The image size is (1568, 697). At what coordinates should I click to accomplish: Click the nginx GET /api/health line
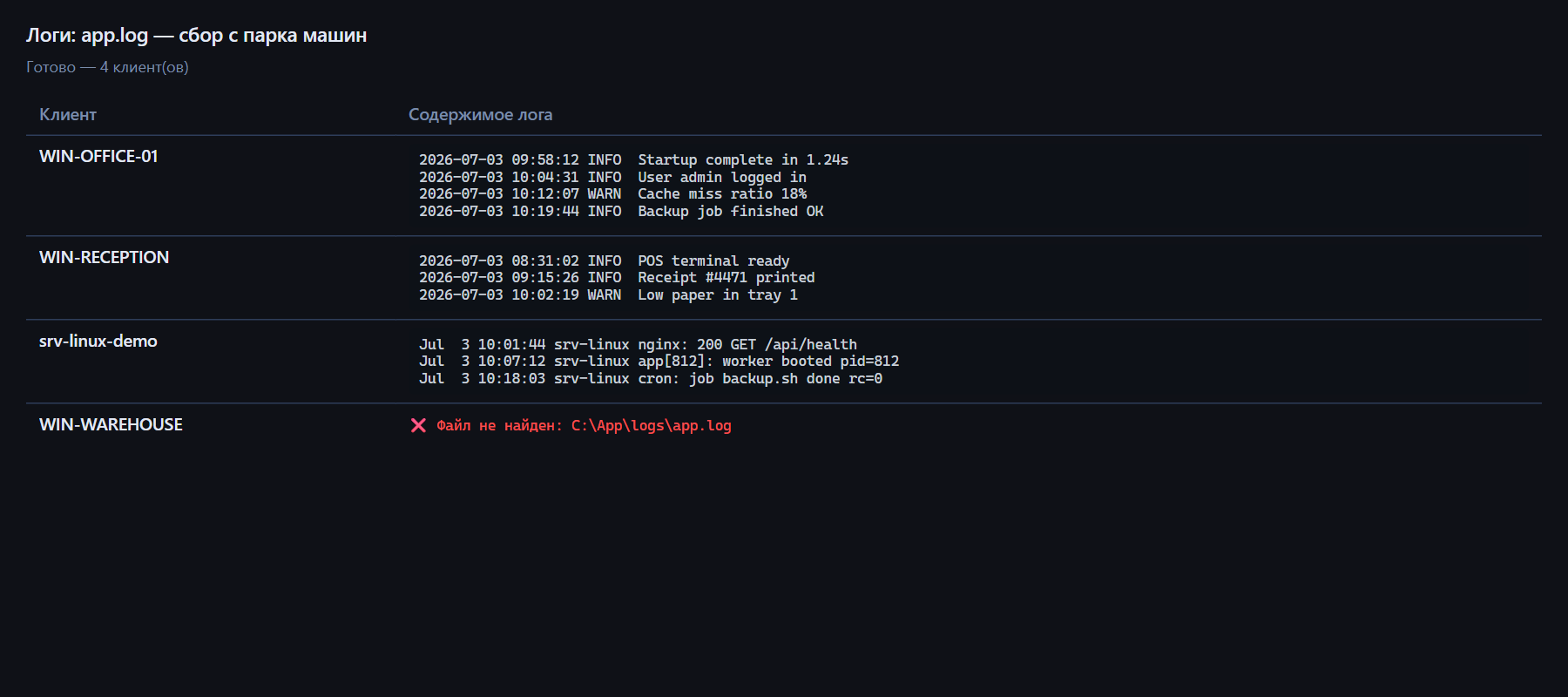tap(638, 345)
